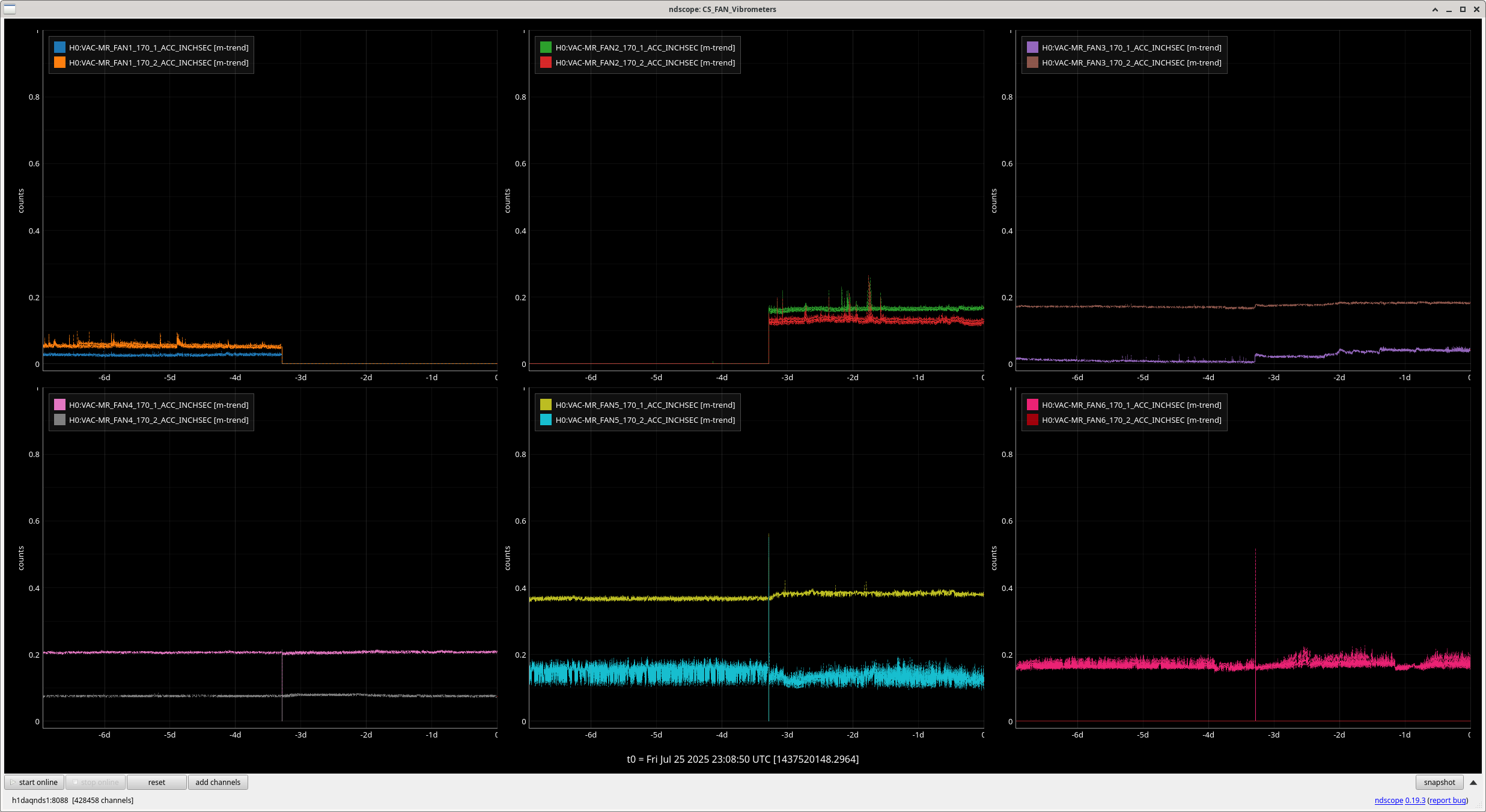1486x812 pixels.
Task: Click the window menu icon in title bar
Action: coord(10,9)
